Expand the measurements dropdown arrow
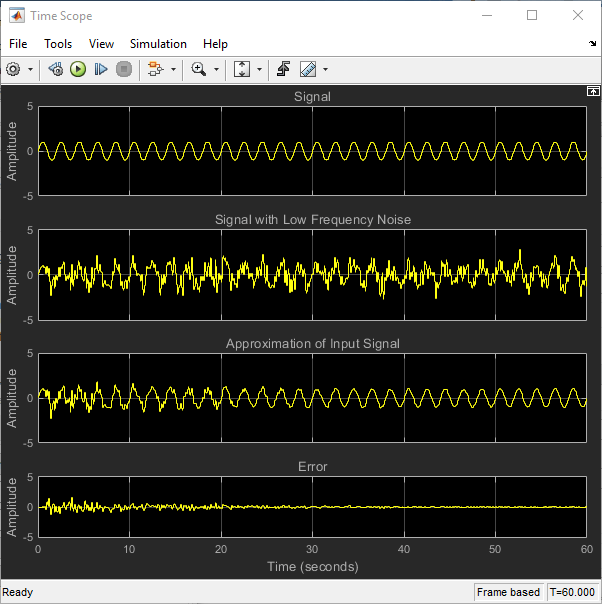The height and width of the screenshot is (604, 602). pos(325,70)
